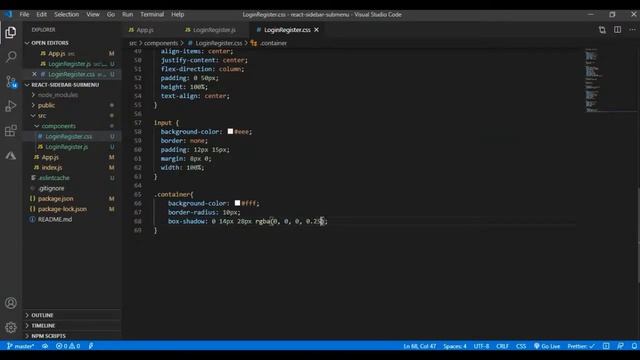Collapse the Open Editors section

pyautogui.click(x=72, y=43)
